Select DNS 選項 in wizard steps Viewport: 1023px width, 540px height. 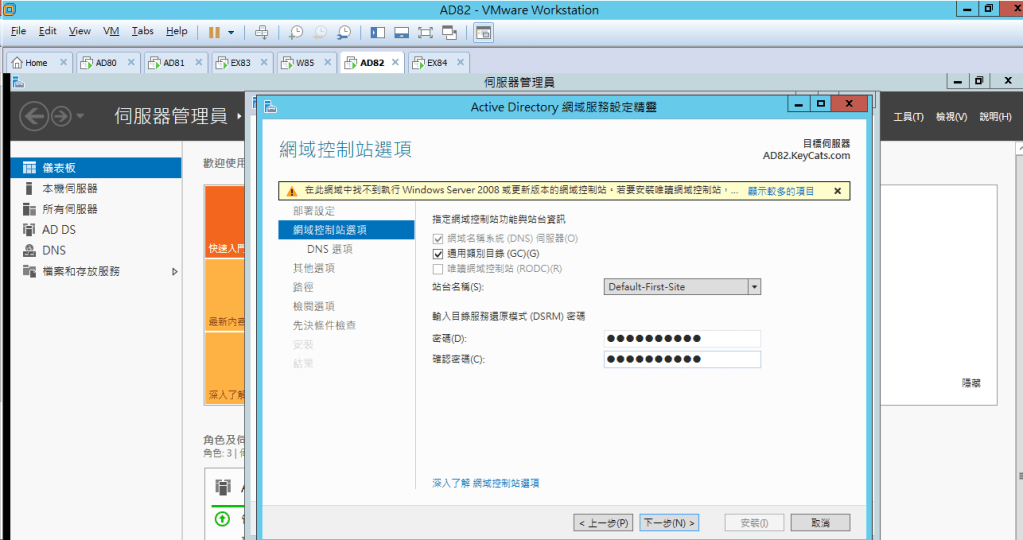(x=329, y=249)
